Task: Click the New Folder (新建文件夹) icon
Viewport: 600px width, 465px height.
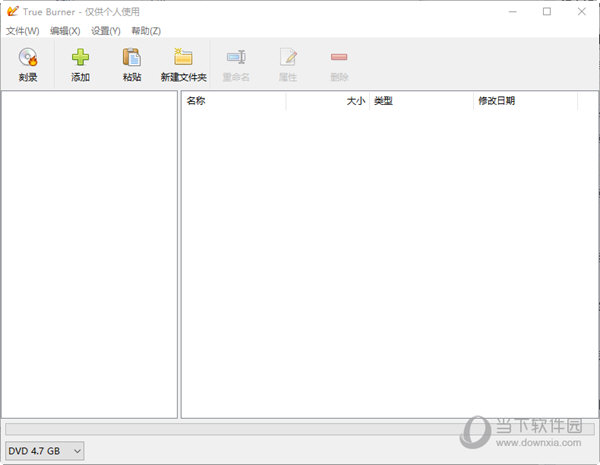Action: 183,57
